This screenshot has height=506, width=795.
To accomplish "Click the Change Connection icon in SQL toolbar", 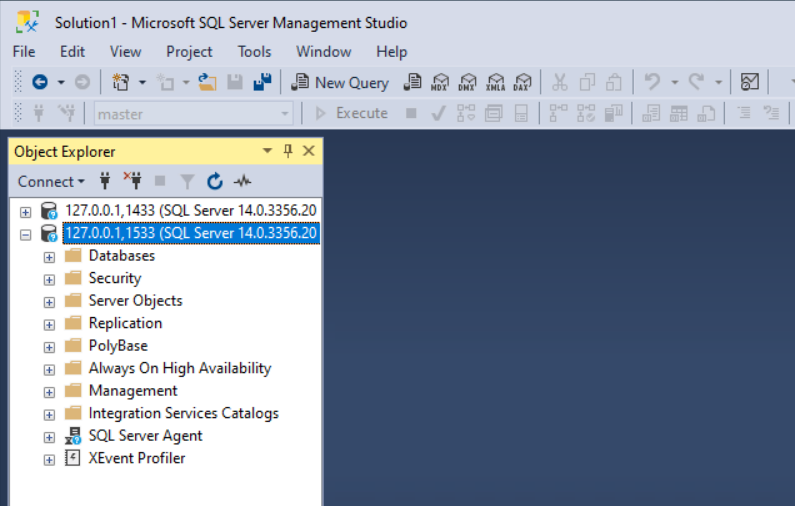I will coord(66,113).
